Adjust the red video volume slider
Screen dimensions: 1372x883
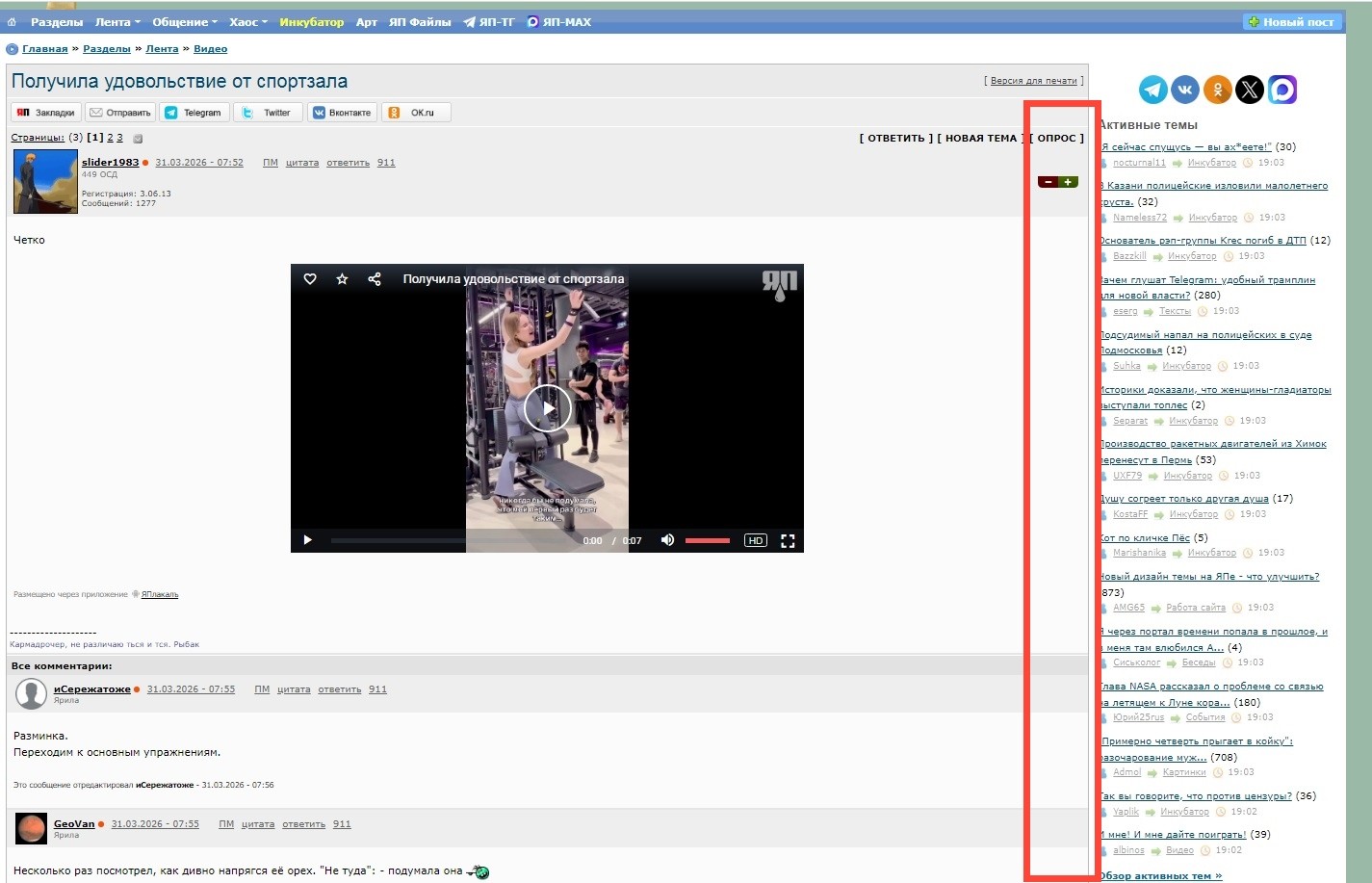tap(708, 540)
